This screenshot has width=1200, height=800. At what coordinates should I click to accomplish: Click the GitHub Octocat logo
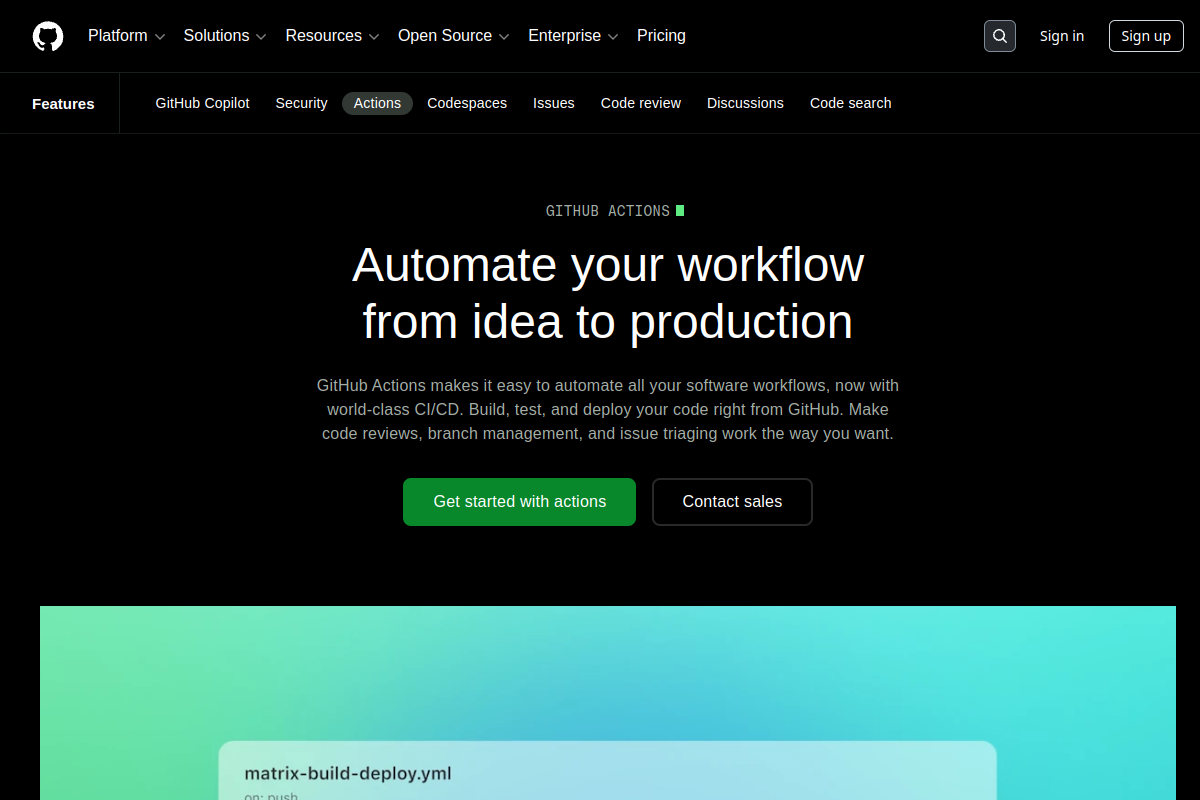48,36
